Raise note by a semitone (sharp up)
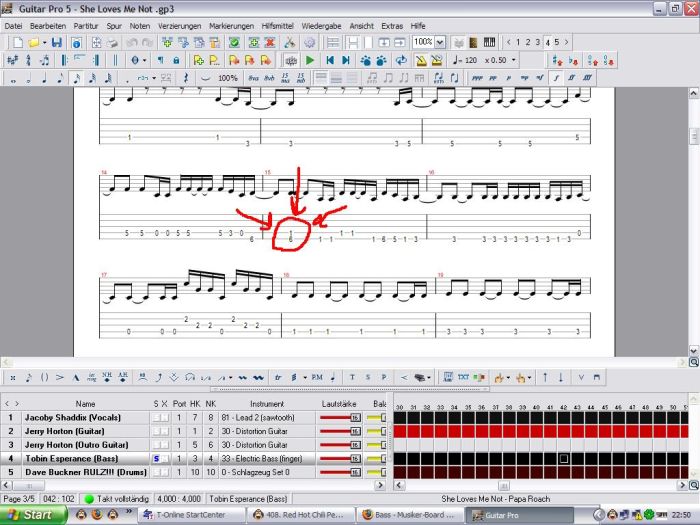The image size is (700, 525). (x=558, y=60)
